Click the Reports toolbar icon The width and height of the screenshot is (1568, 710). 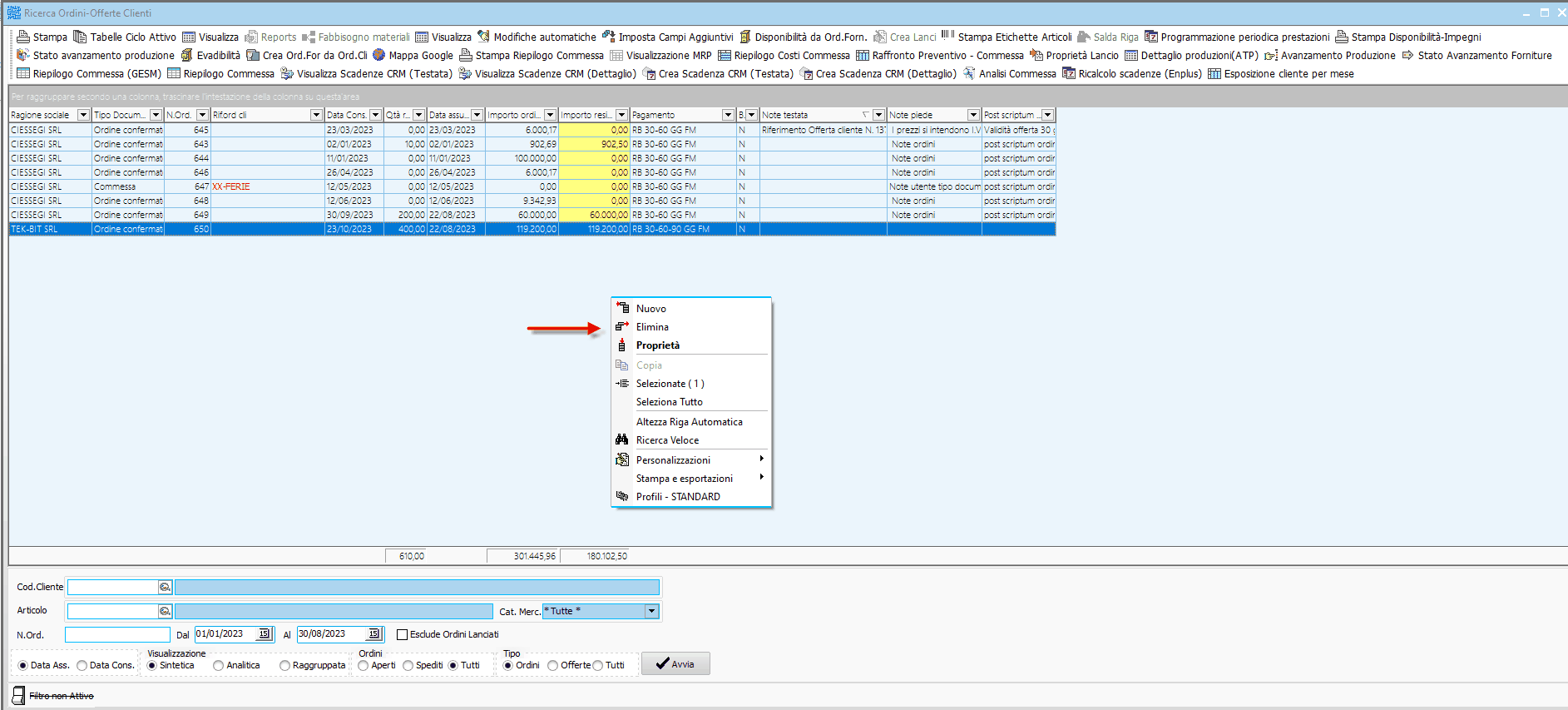pyautogui.click(x=250, y=37)
